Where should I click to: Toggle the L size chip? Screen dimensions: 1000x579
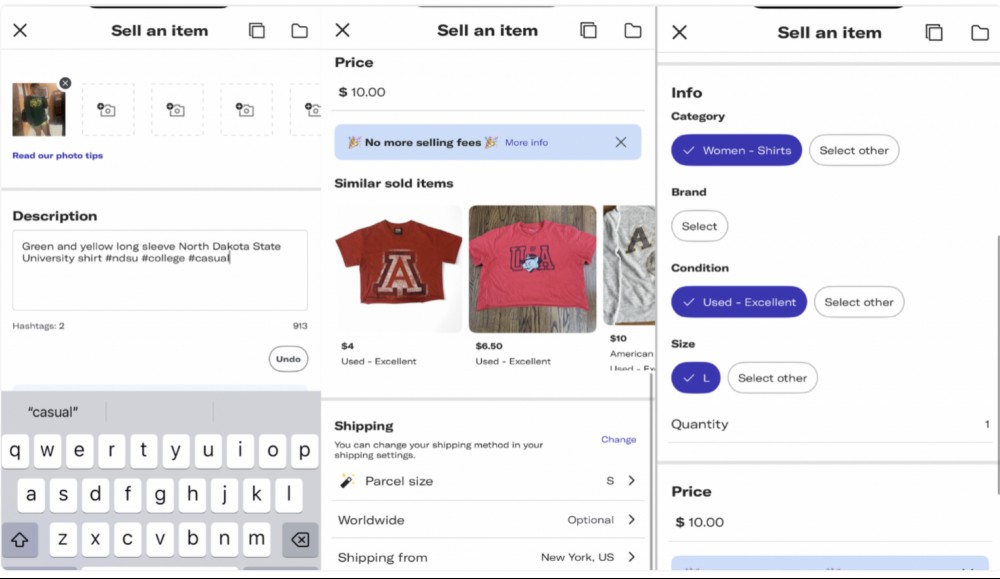point(696,378)
